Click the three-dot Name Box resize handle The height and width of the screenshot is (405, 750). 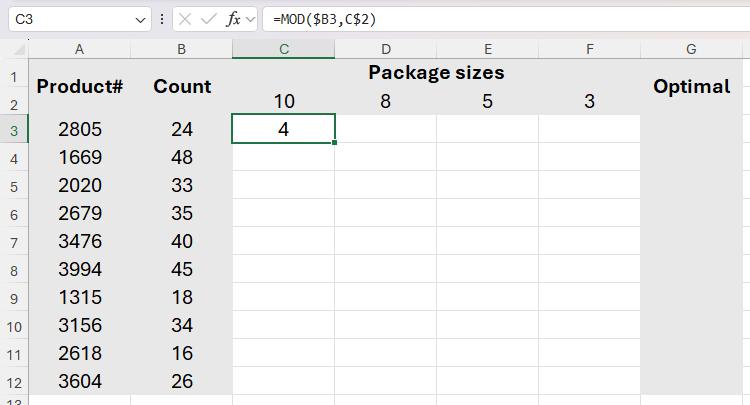[162, 19]
